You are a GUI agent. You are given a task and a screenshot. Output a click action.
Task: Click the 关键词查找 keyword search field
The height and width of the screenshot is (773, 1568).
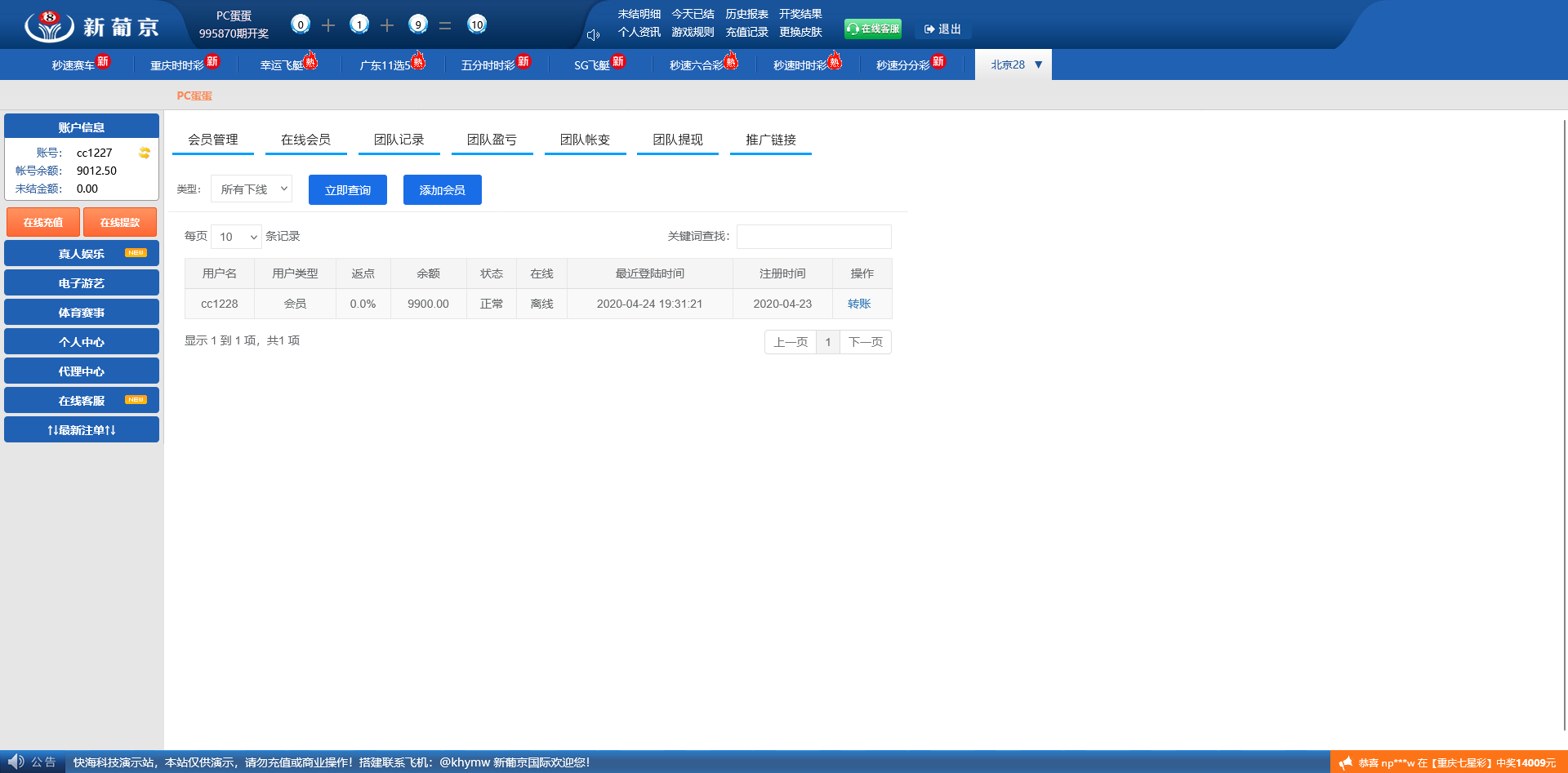(x=813, y=237)
